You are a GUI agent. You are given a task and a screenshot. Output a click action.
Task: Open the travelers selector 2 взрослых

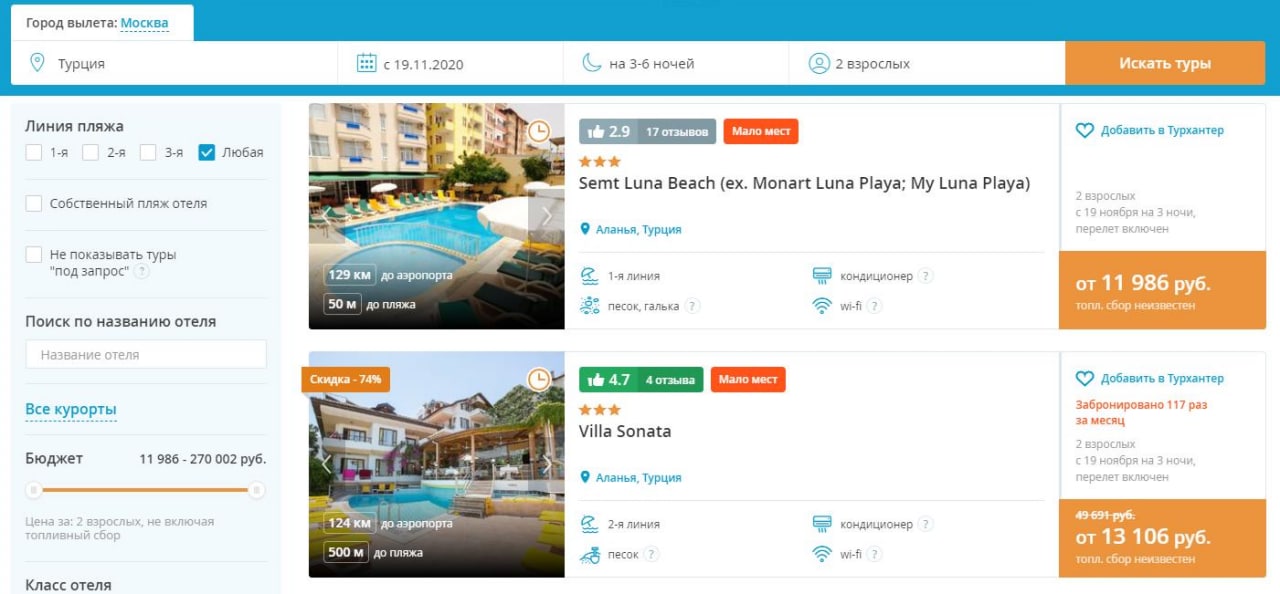coord(927,63)
